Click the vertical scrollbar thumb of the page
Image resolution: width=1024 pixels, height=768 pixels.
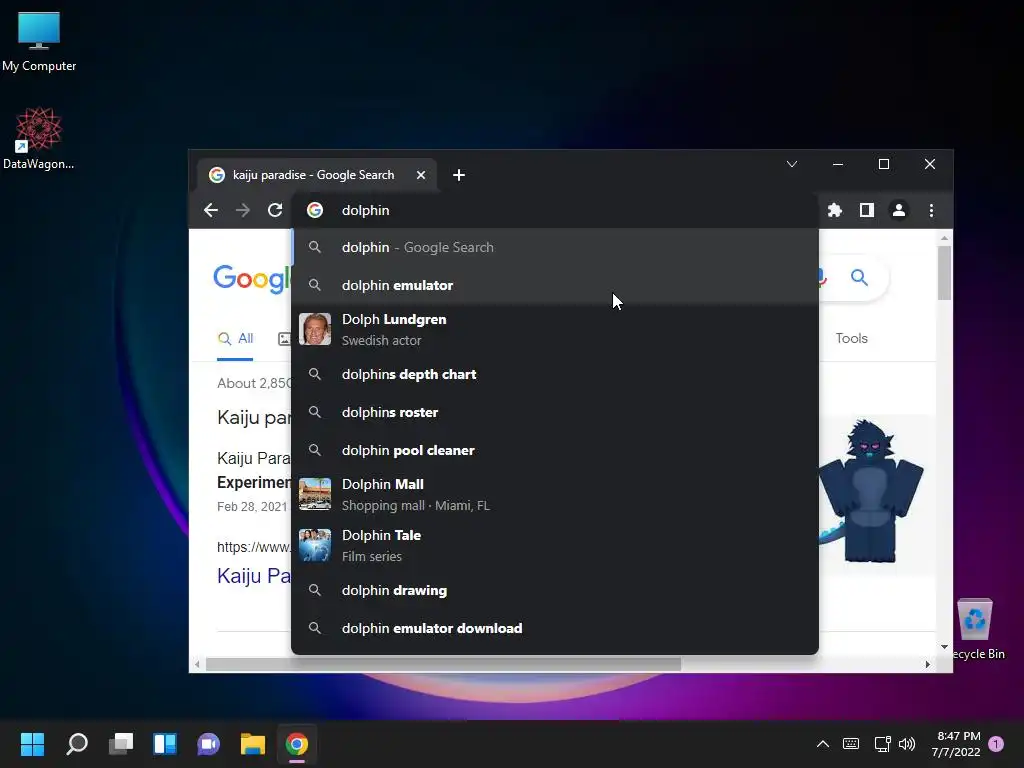coord(944,274)
